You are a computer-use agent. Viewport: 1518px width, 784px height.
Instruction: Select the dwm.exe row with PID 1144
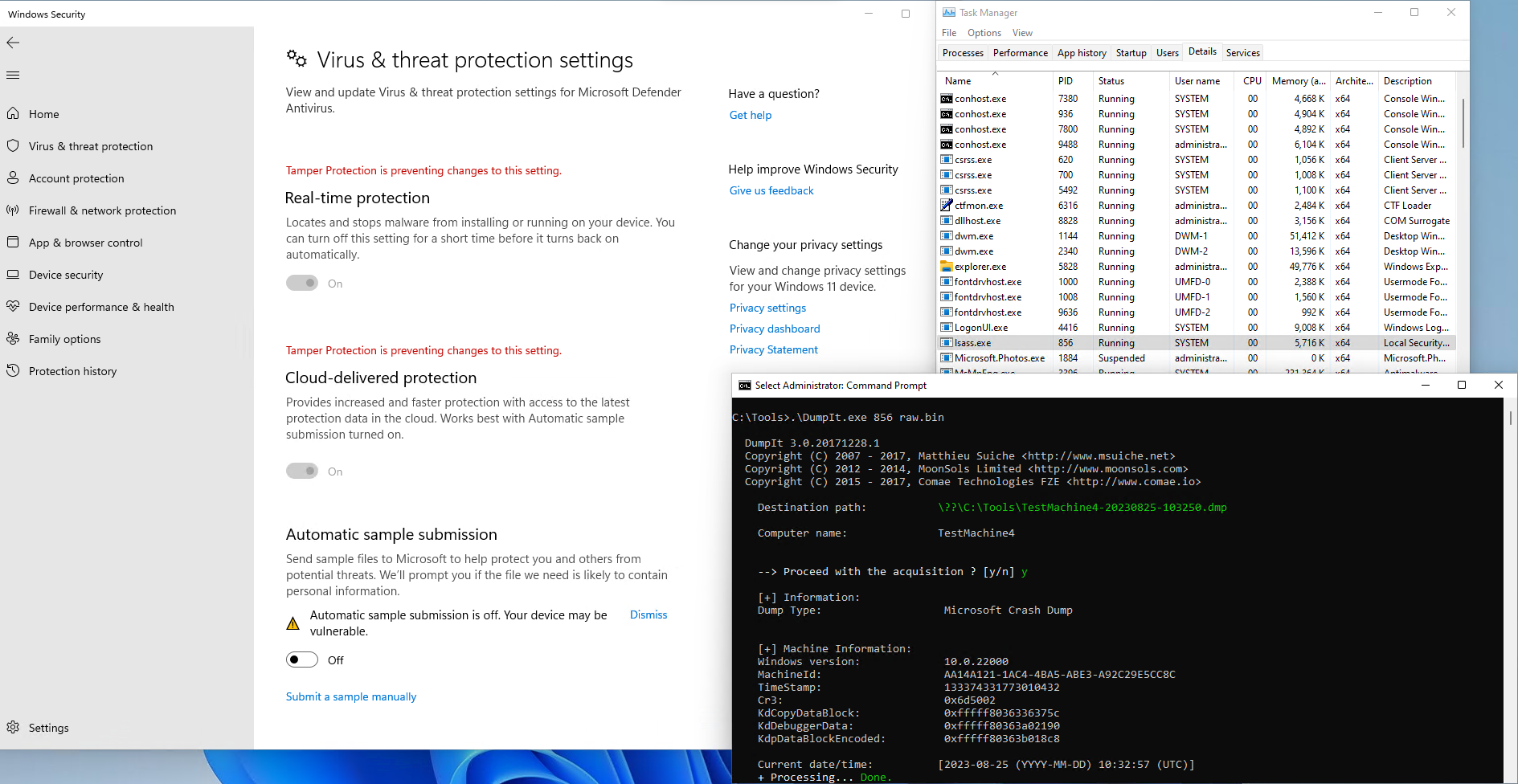point(1196,236)
